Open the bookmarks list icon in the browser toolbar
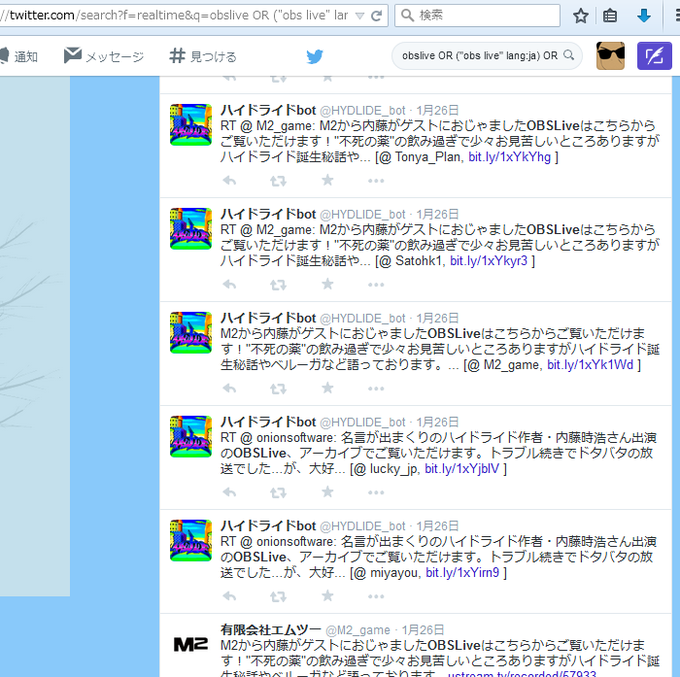This screenshot has height=677, width=680. (610, 16)
